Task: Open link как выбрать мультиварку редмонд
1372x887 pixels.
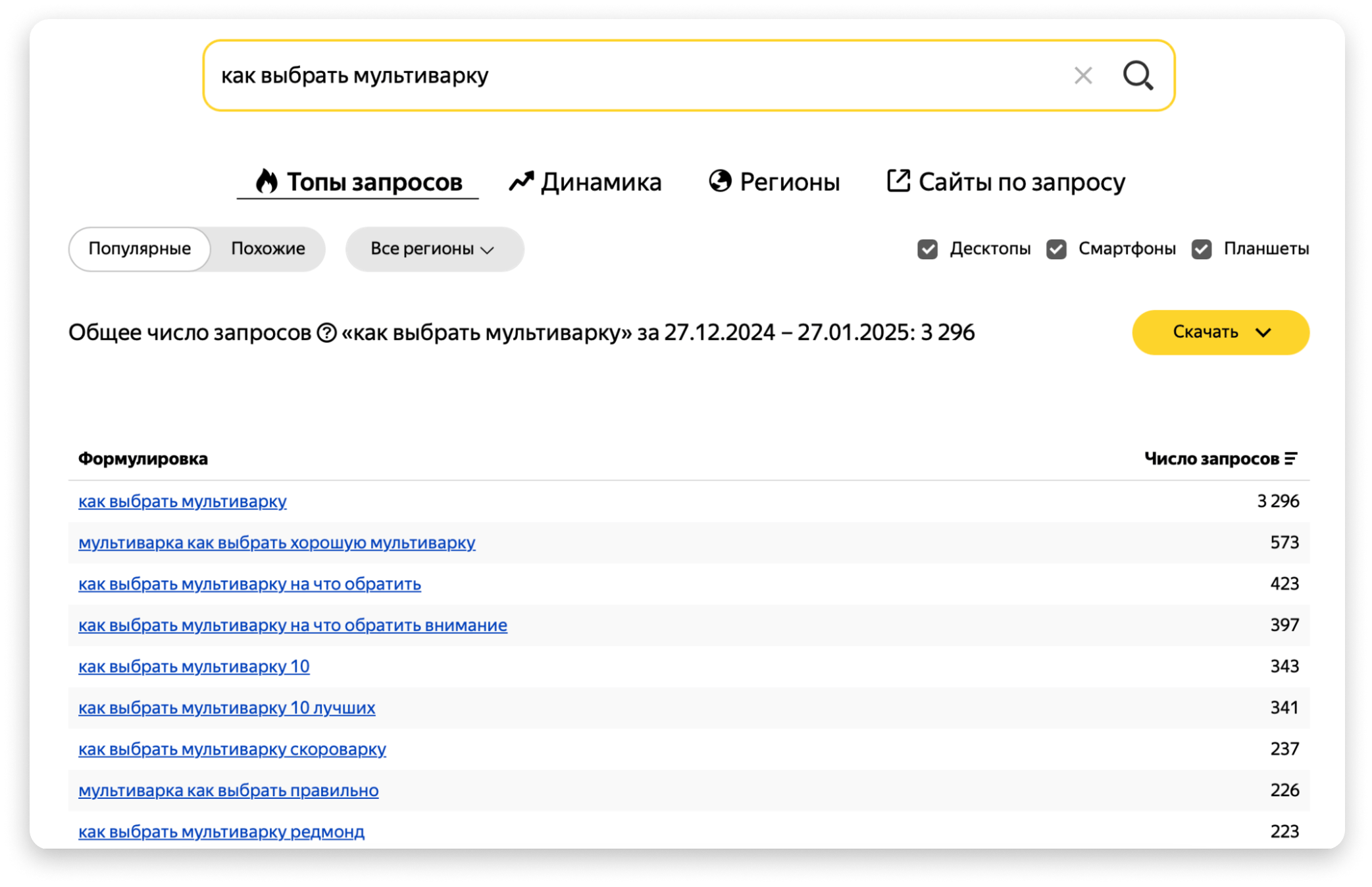Action: click(221, 832)
